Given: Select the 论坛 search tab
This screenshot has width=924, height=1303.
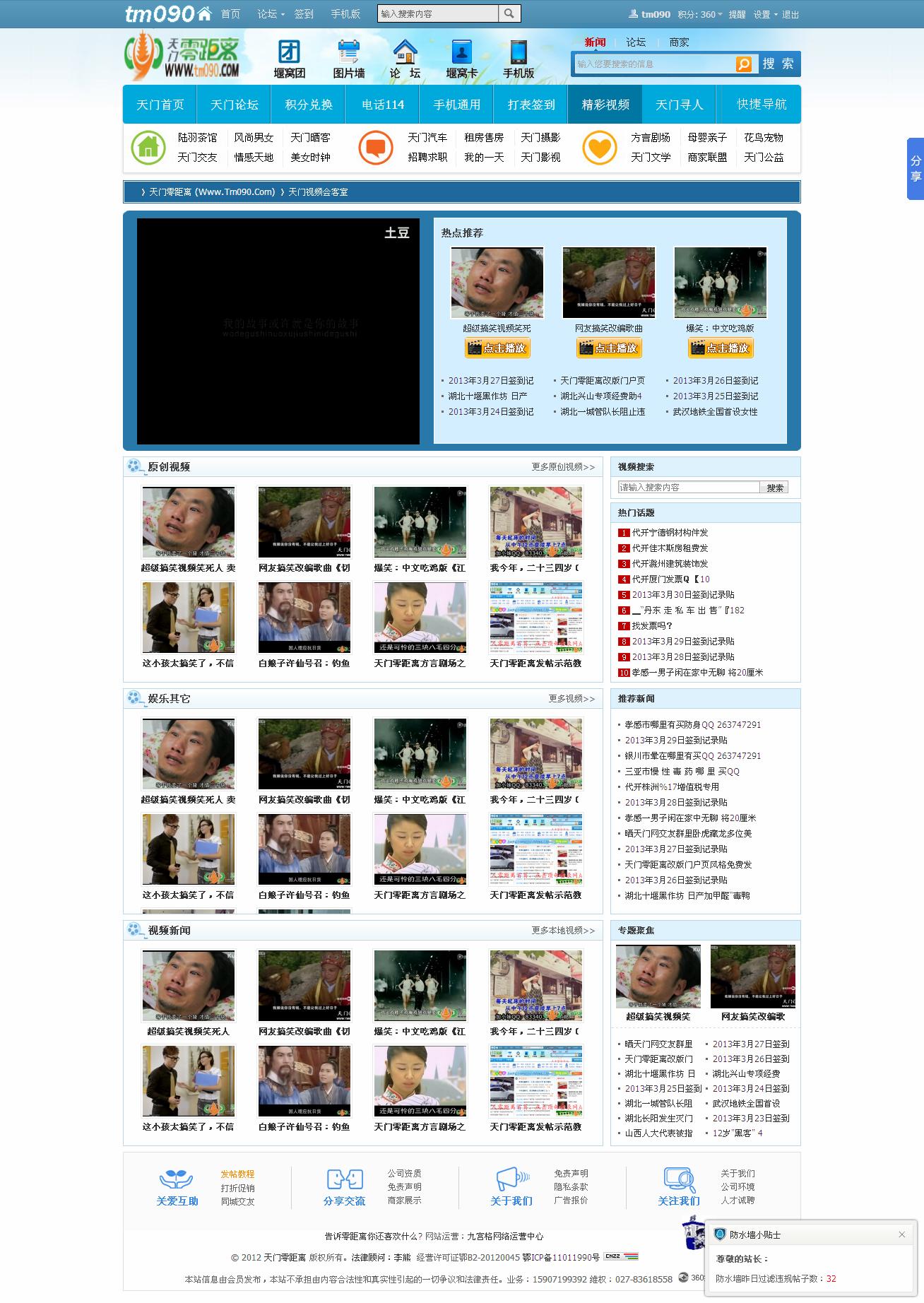Looking at the screenshot, I should pyautogui.click(x=635, y=42).
